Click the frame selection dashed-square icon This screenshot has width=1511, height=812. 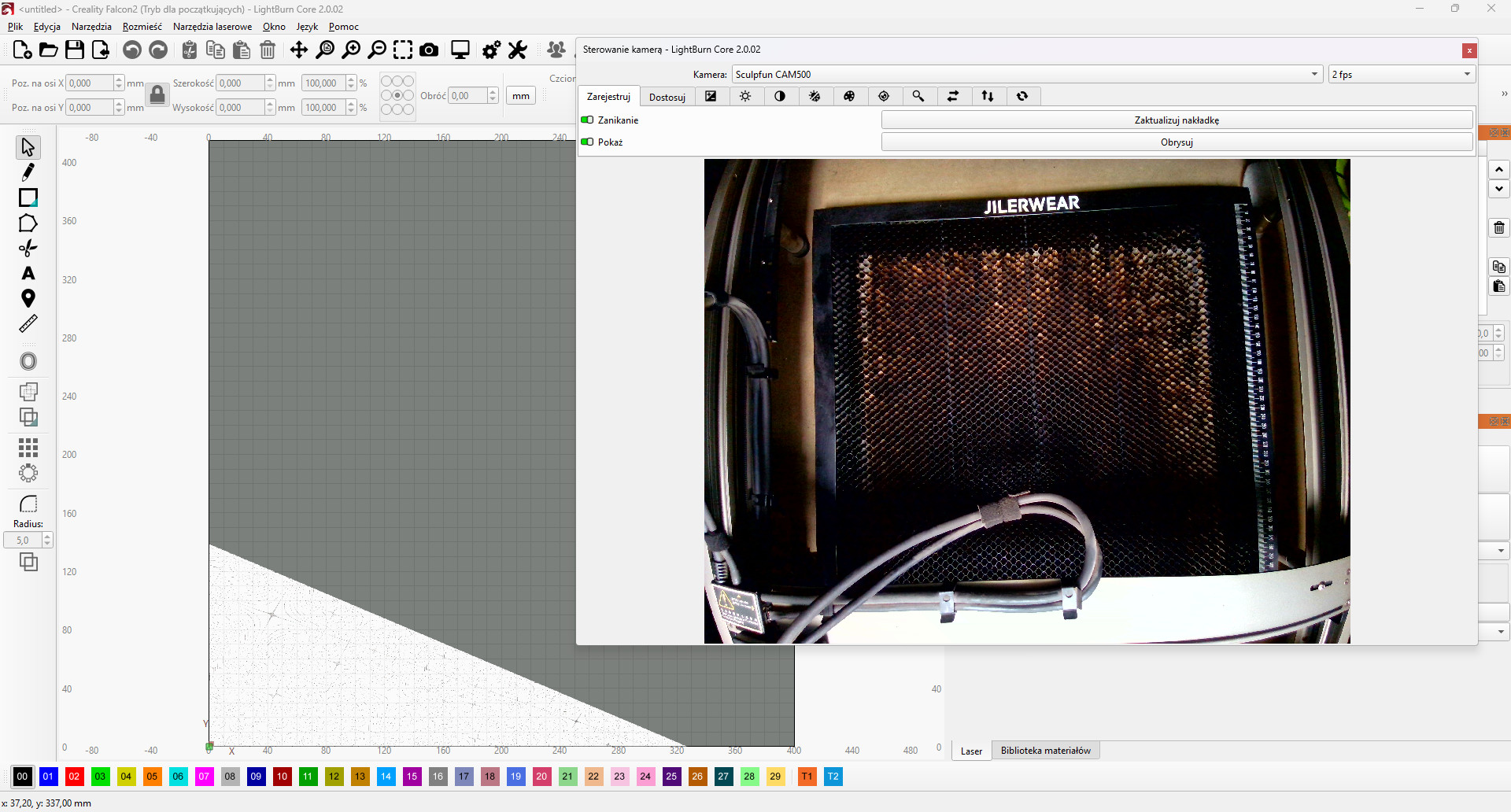403,50
